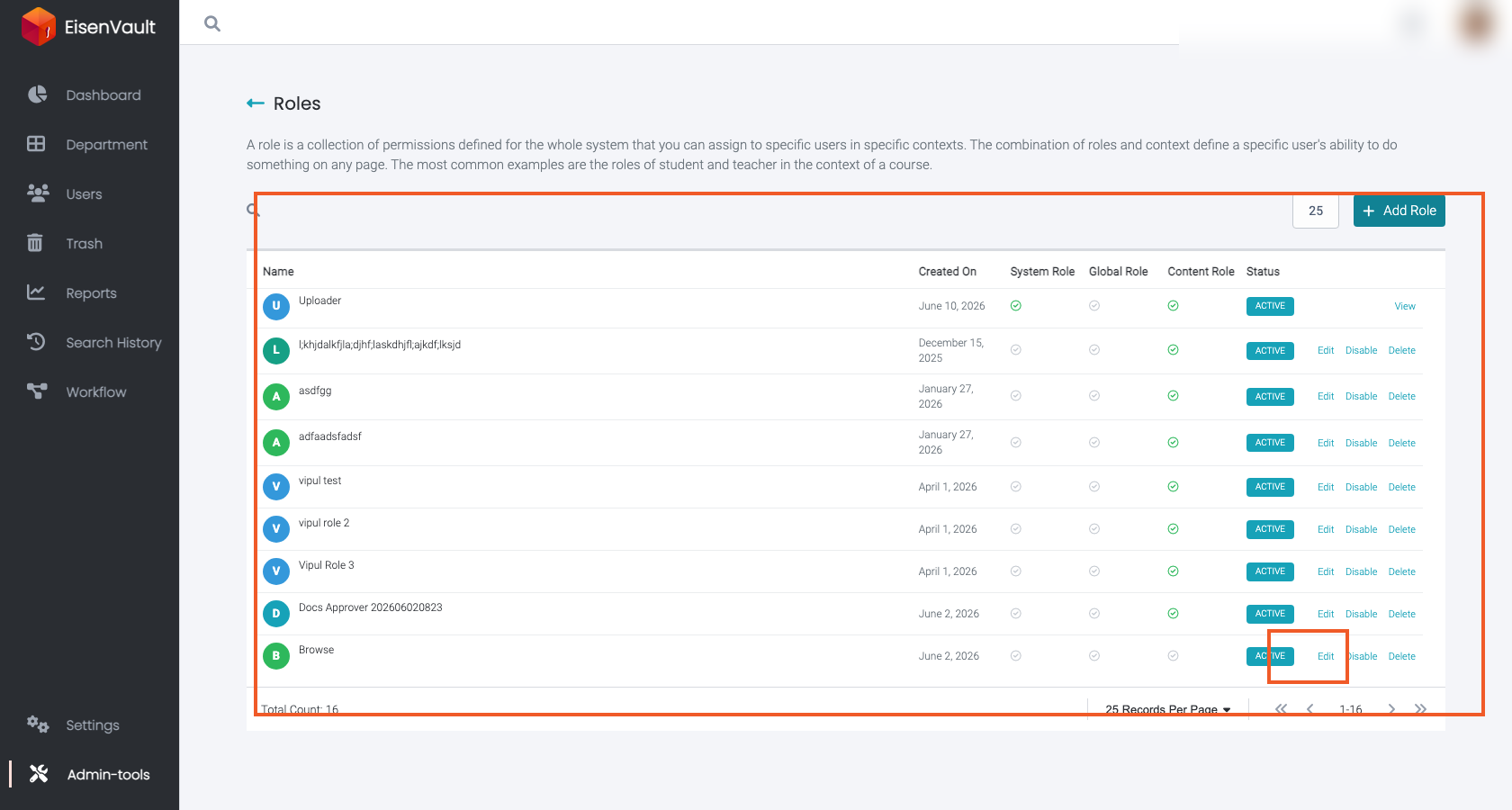Screen dimensions: 1512x810
Task: Click ACTIVE badge for vipul test
Action: [1270, 487]
